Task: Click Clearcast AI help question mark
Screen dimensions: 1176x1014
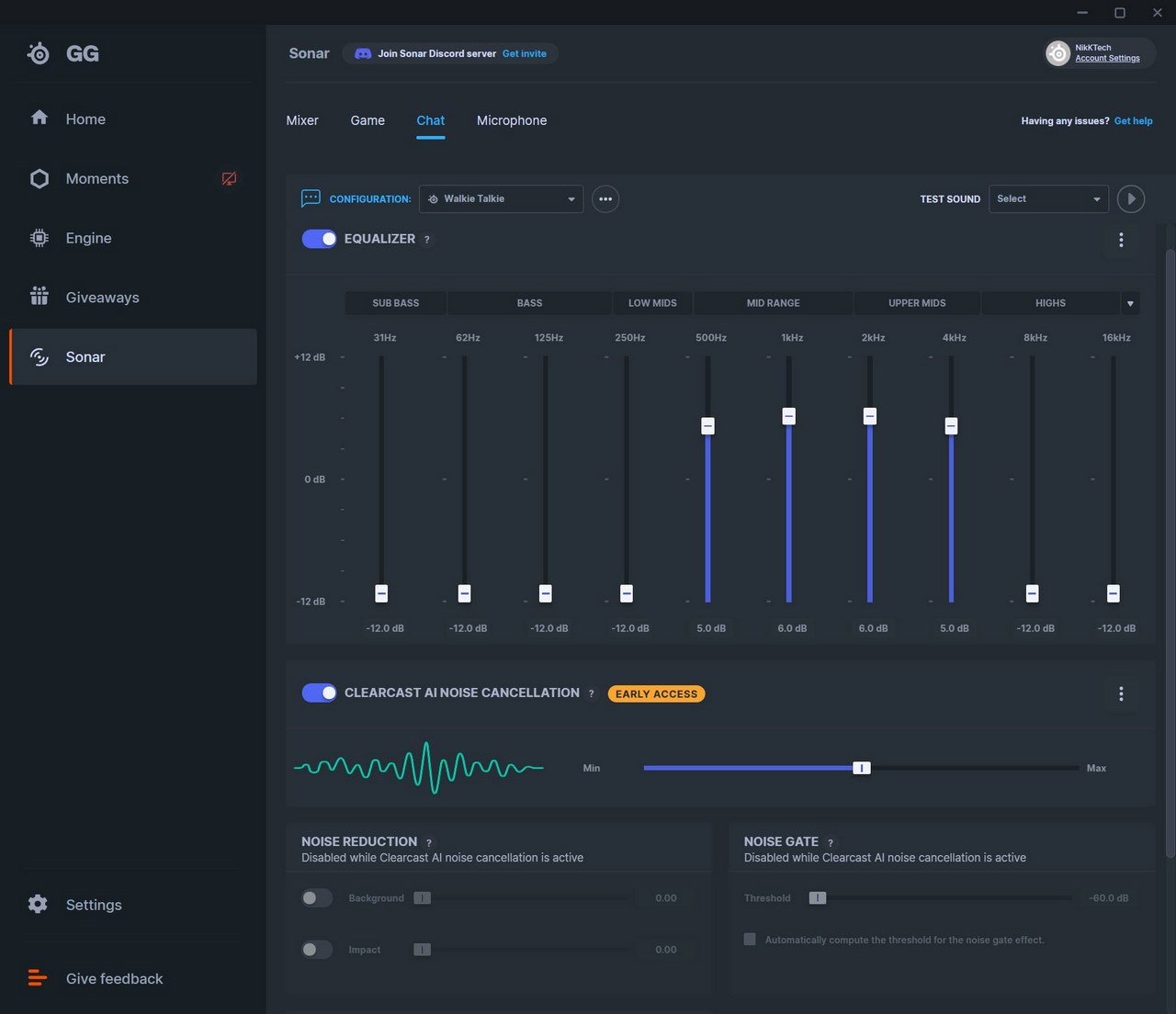Action: (x=591, y=693)
